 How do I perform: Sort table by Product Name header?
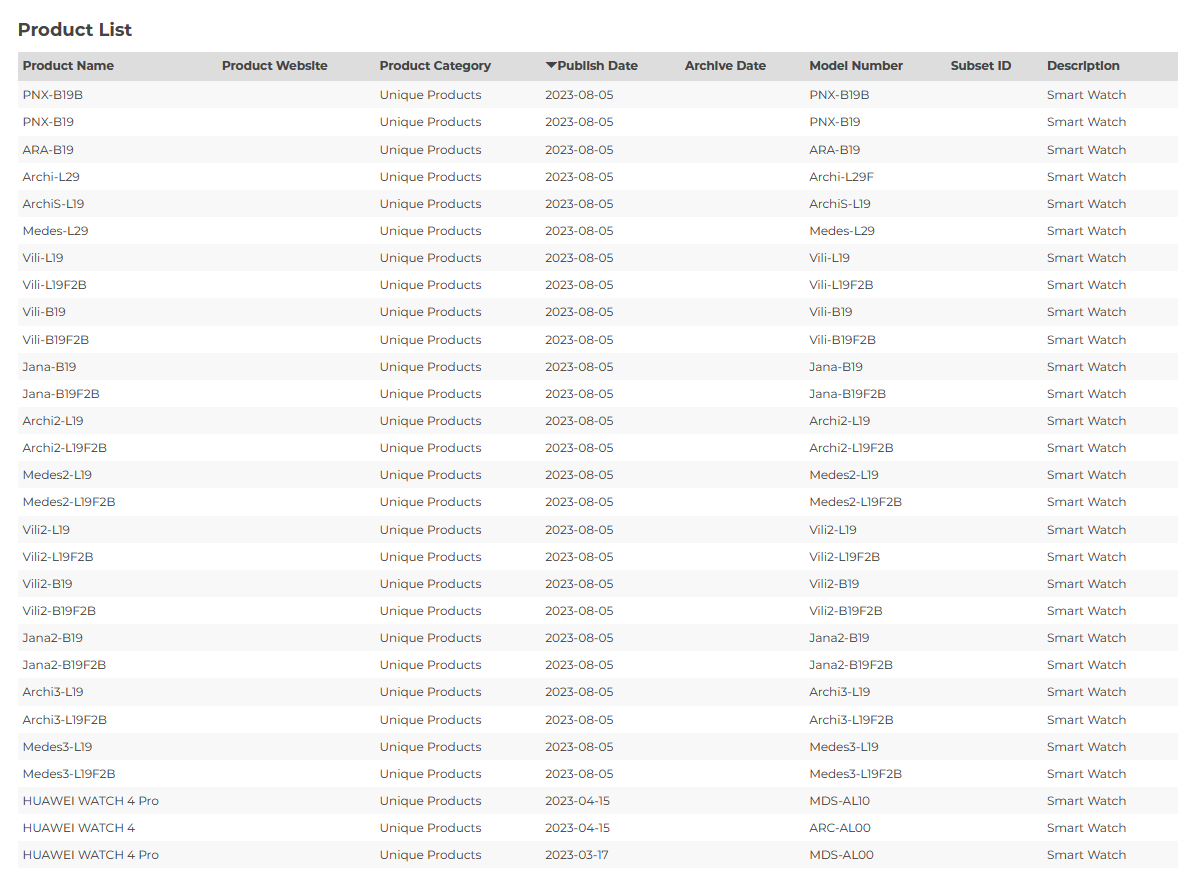pyautogui.click(x=68, y=66)
